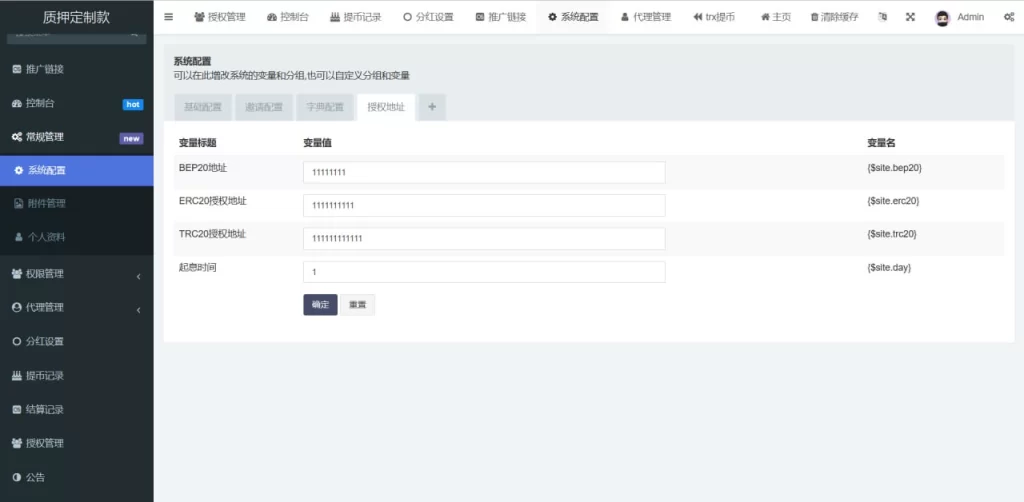This screenshot has width=1024, height=502.
Task: Open 代理管理 in the sidebar
Action: tap(76, 307)
